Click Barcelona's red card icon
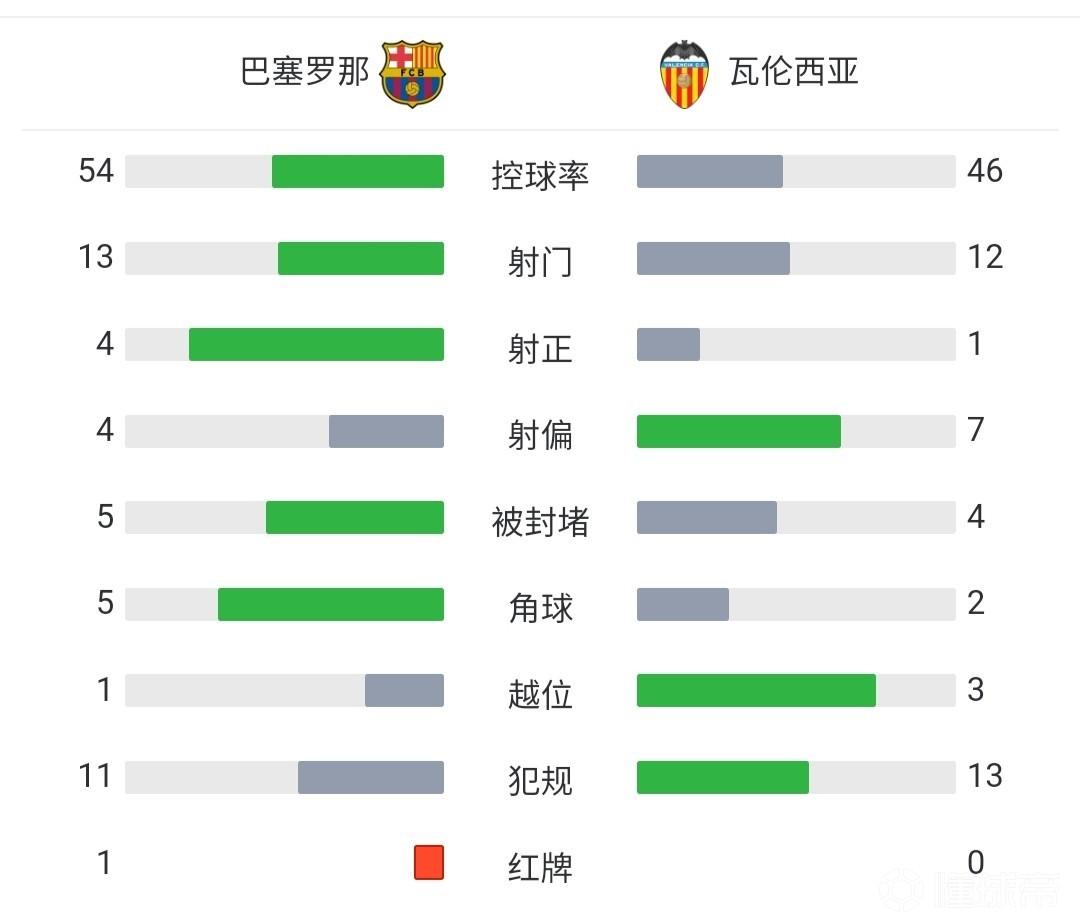This screenshot has width=1080, height=922. click(x=429, y=862)
